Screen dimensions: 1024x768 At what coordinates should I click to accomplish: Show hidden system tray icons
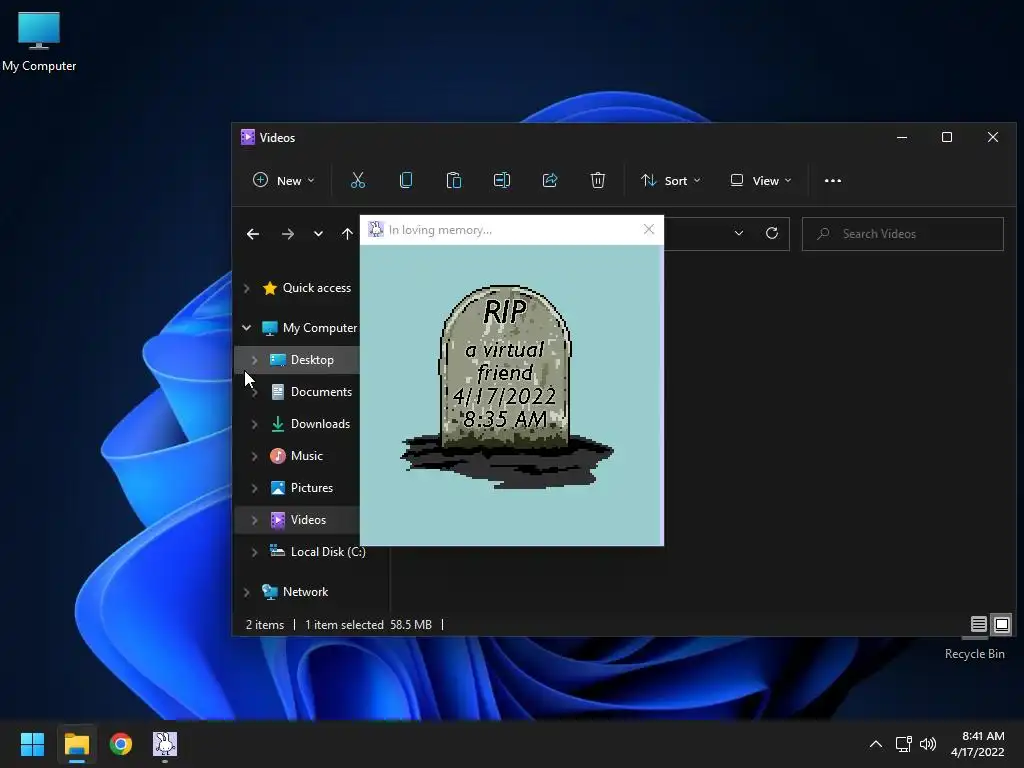pos(876,744)
